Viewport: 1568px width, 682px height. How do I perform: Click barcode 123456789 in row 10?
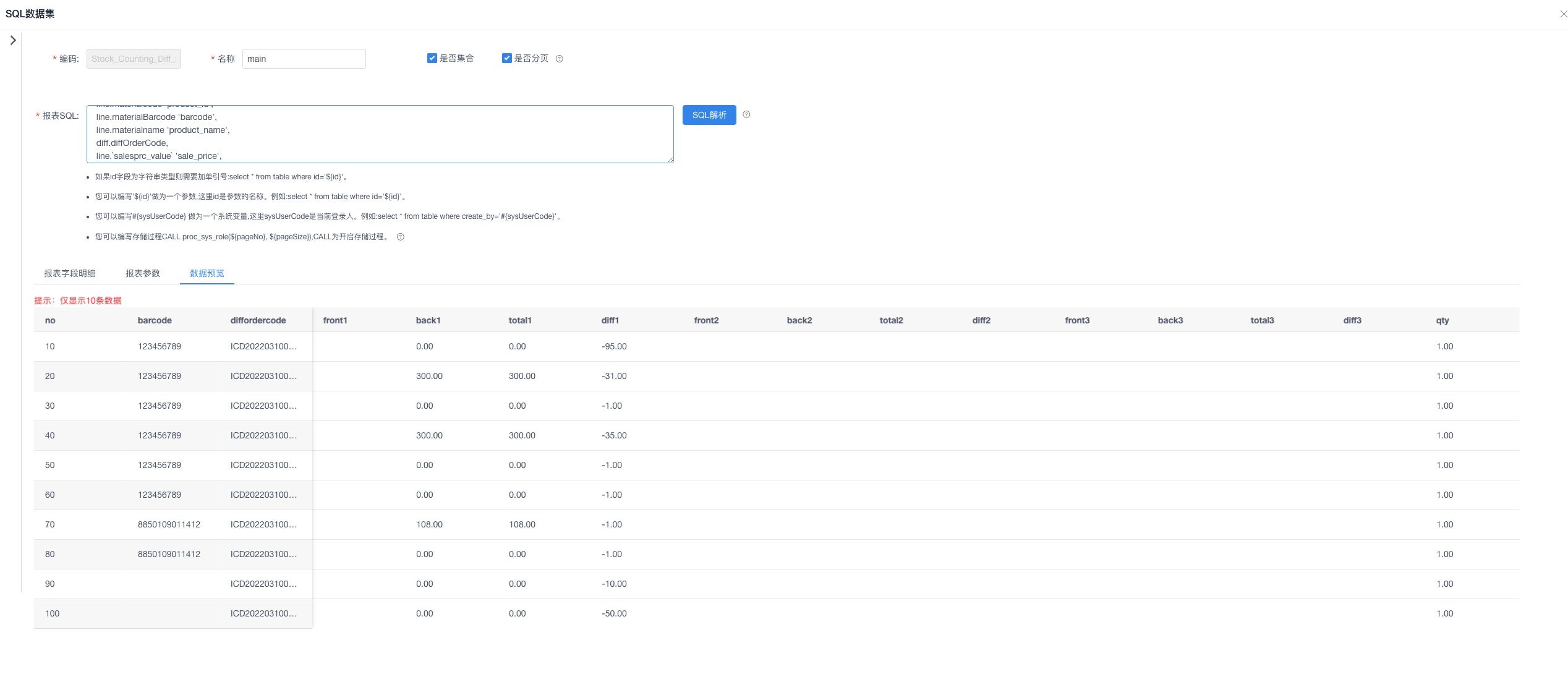[160, 346]
